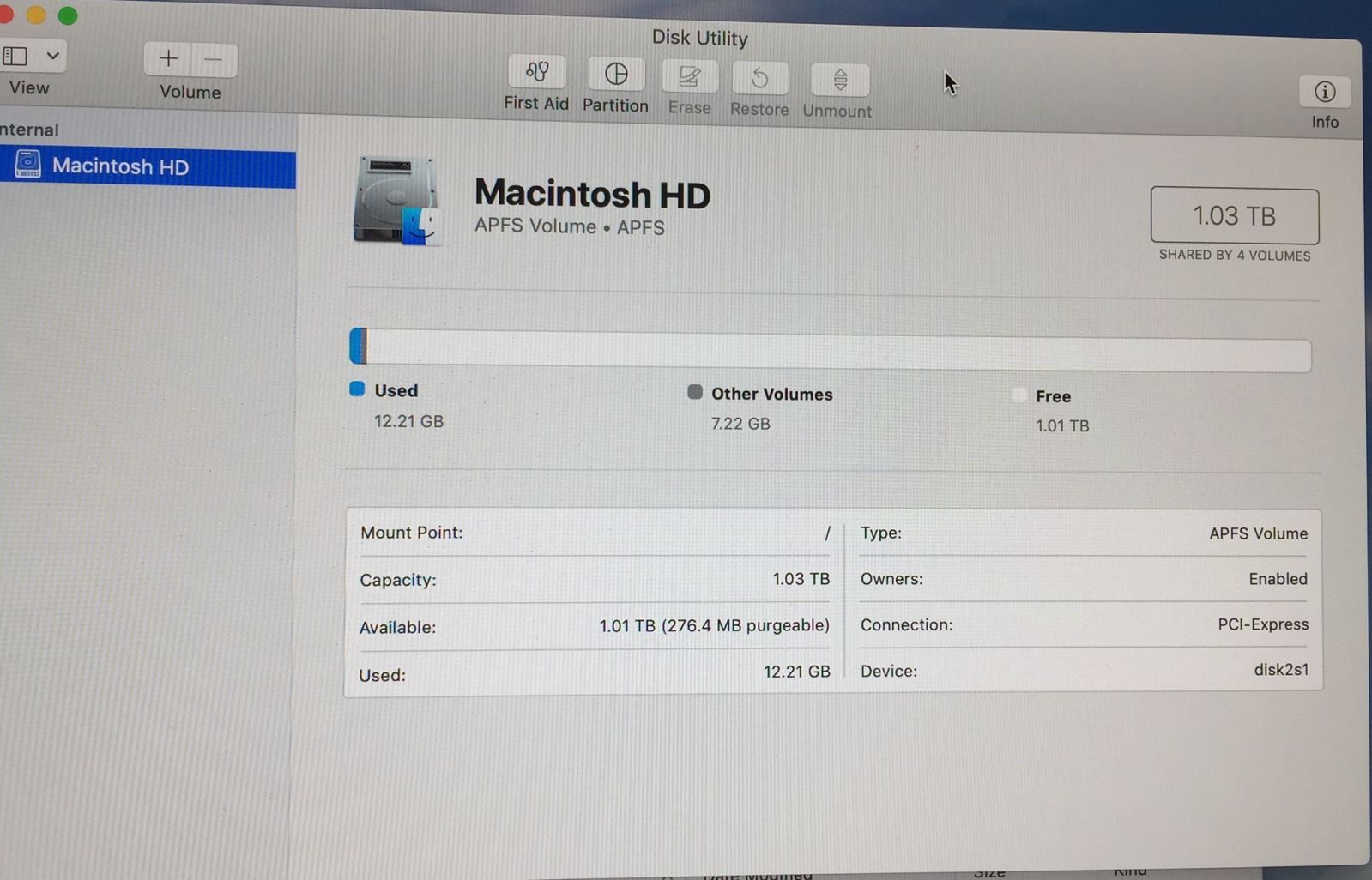Open the Info panel
This screenshot has width=1372, height=880.
tap(1325, 92)
